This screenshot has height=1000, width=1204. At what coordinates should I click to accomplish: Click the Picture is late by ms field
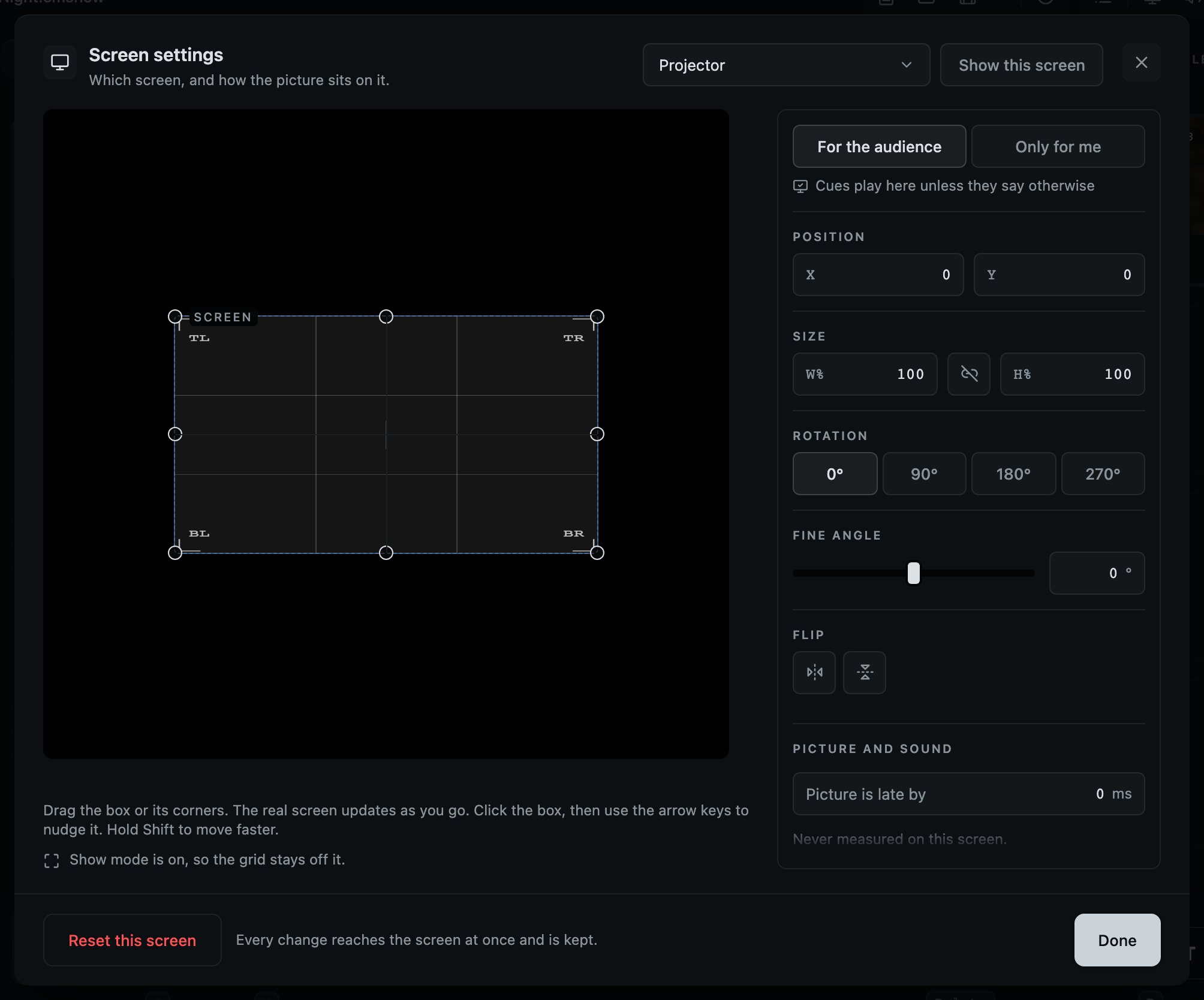click(968, 794)
